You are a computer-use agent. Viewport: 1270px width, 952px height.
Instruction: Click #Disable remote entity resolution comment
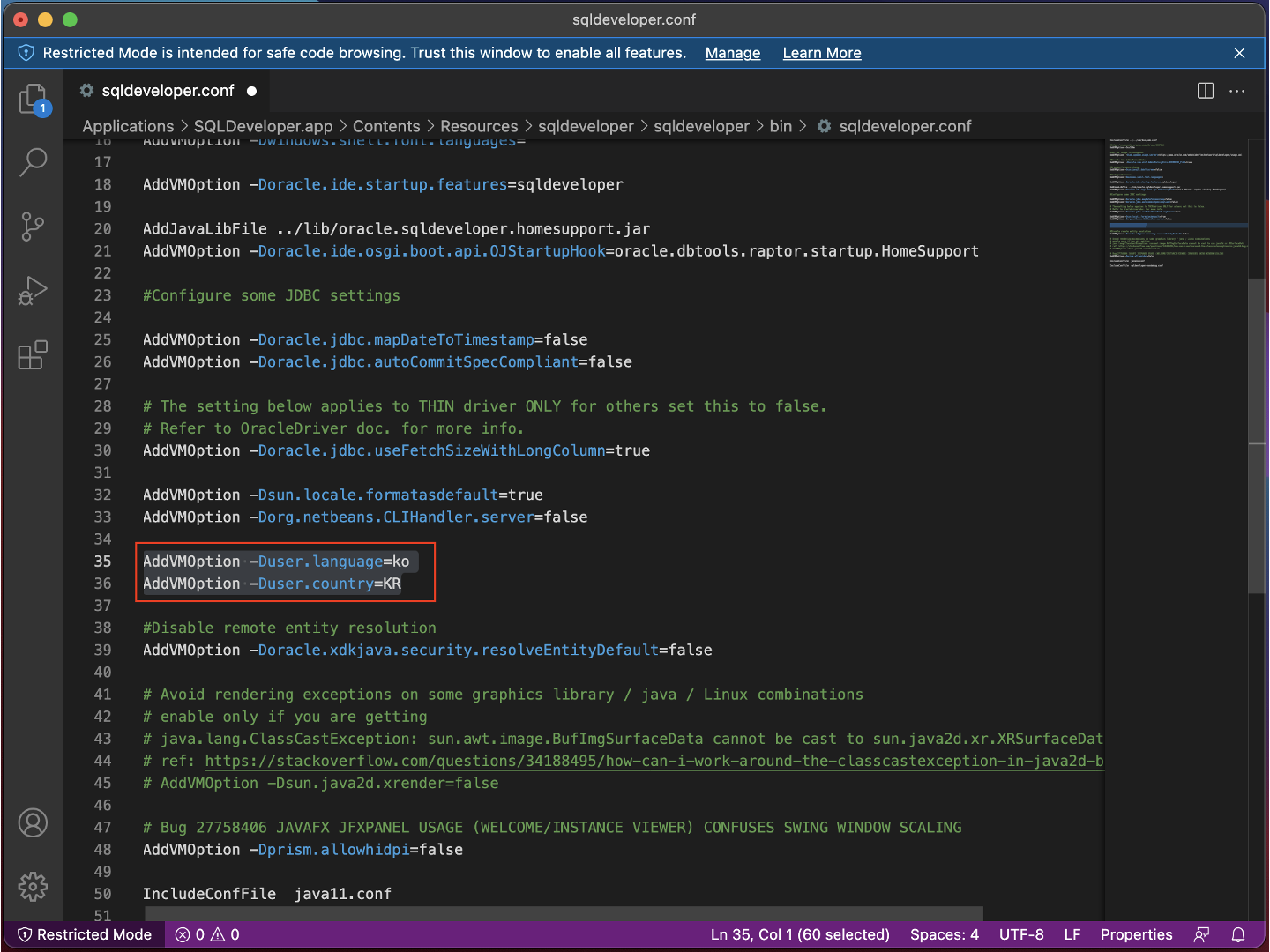pos(289,628)
